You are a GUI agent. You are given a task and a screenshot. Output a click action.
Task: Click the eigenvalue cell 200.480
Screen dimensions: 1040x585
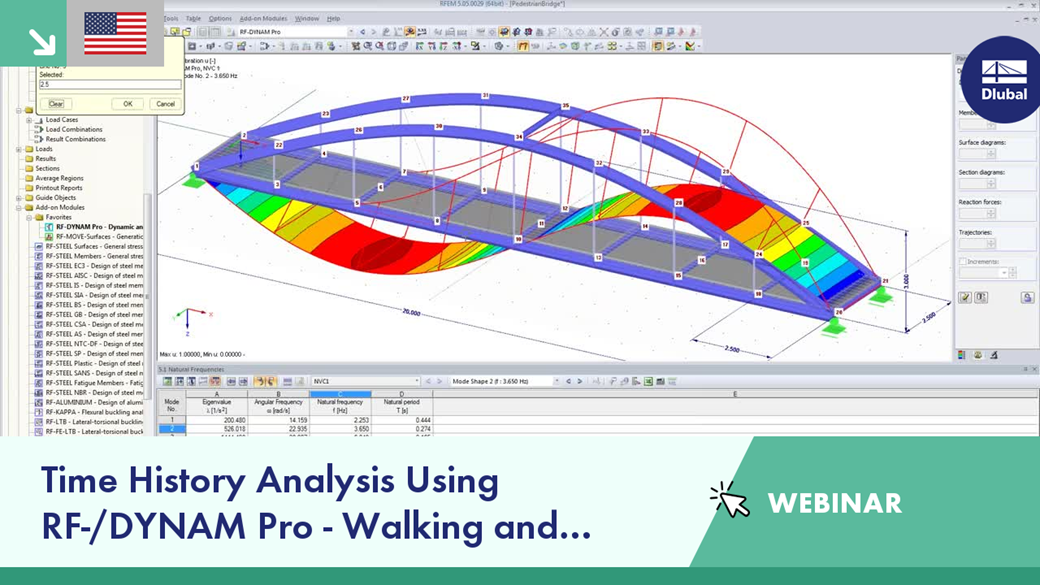216,420
